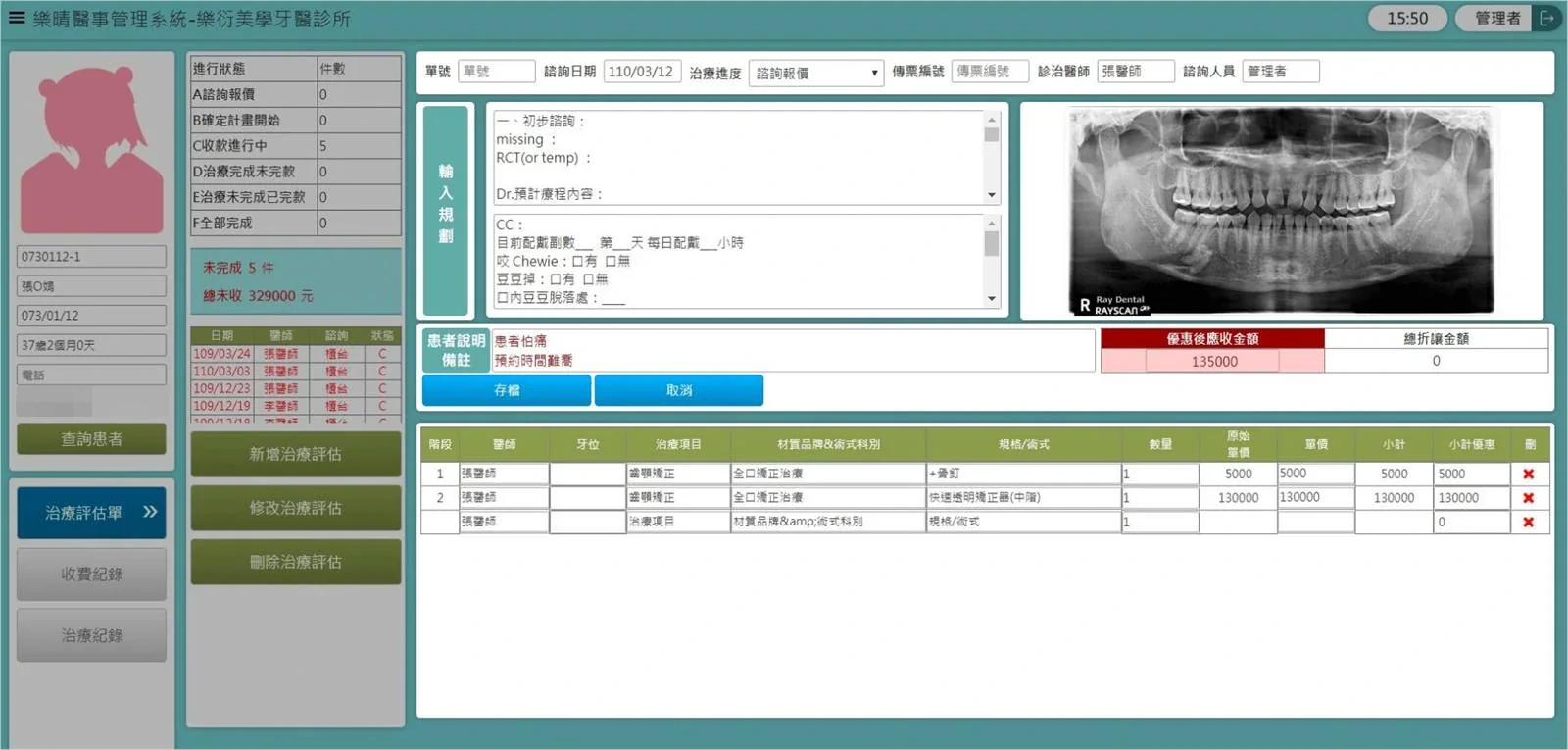1568x750 pixels.
Task: Click row 2 單價 field 130000
Action: pos(1315,498)
